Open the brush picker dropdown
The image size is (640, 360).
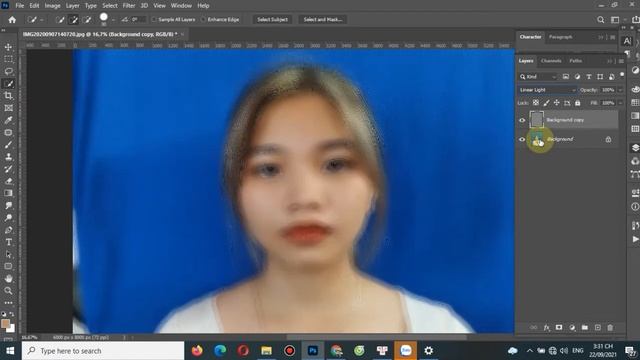point(113,20)
